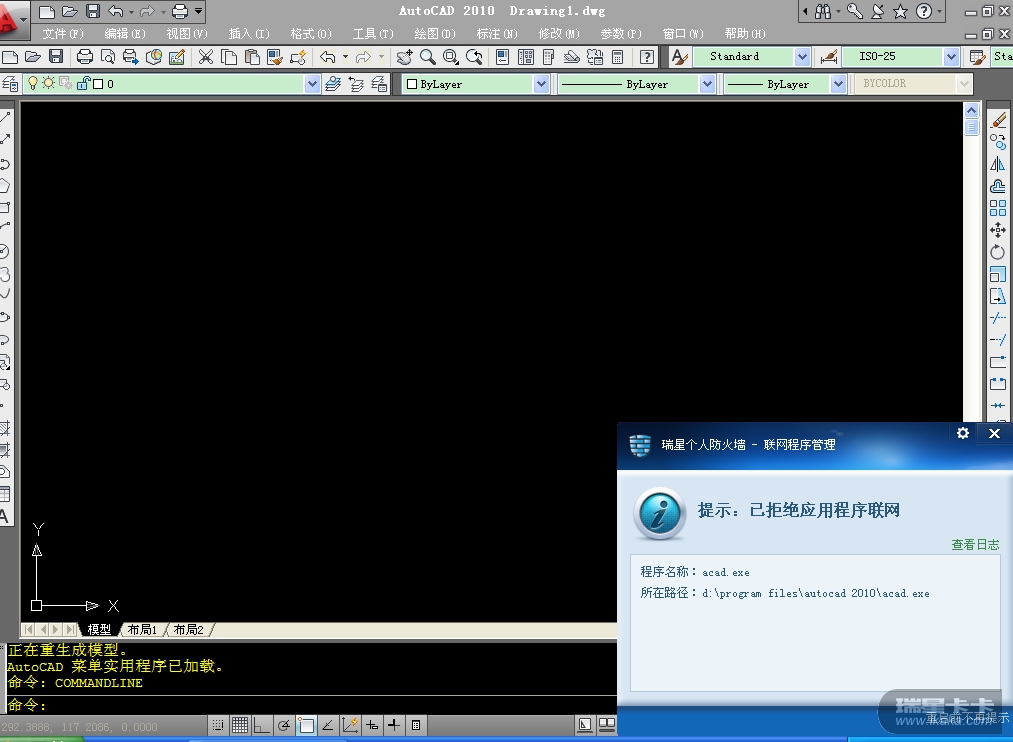
Task: Select the Match Properties brush icon
Action: tap(275, 57)
